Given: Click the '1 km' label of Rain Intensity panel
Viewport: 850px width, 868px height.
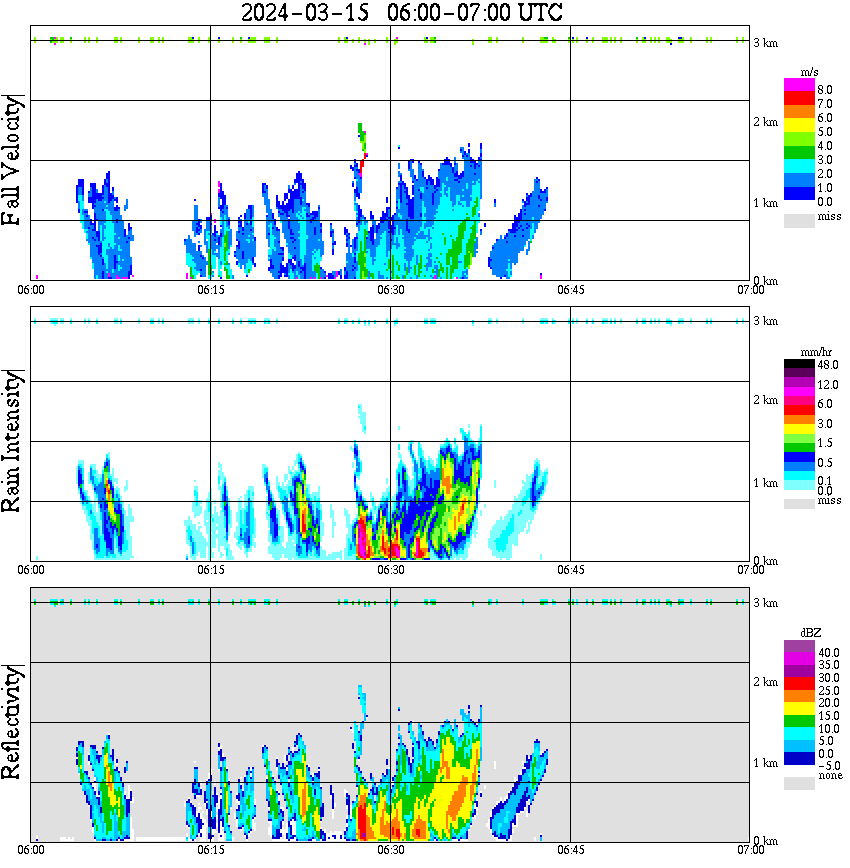Looking at the screenshot, I should [x=765, y=483].
